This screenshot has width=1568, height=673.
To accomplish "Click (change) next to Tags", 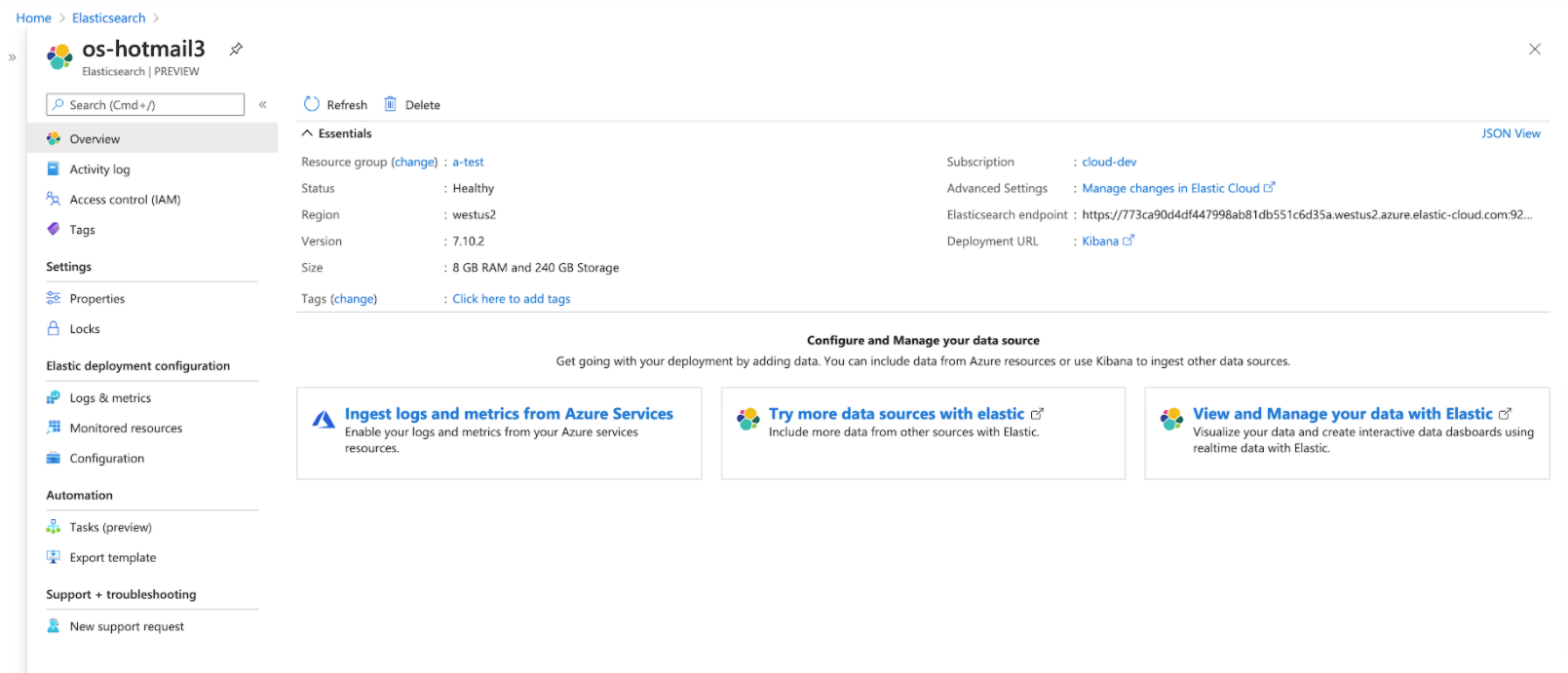I will (x=354, y=299).
